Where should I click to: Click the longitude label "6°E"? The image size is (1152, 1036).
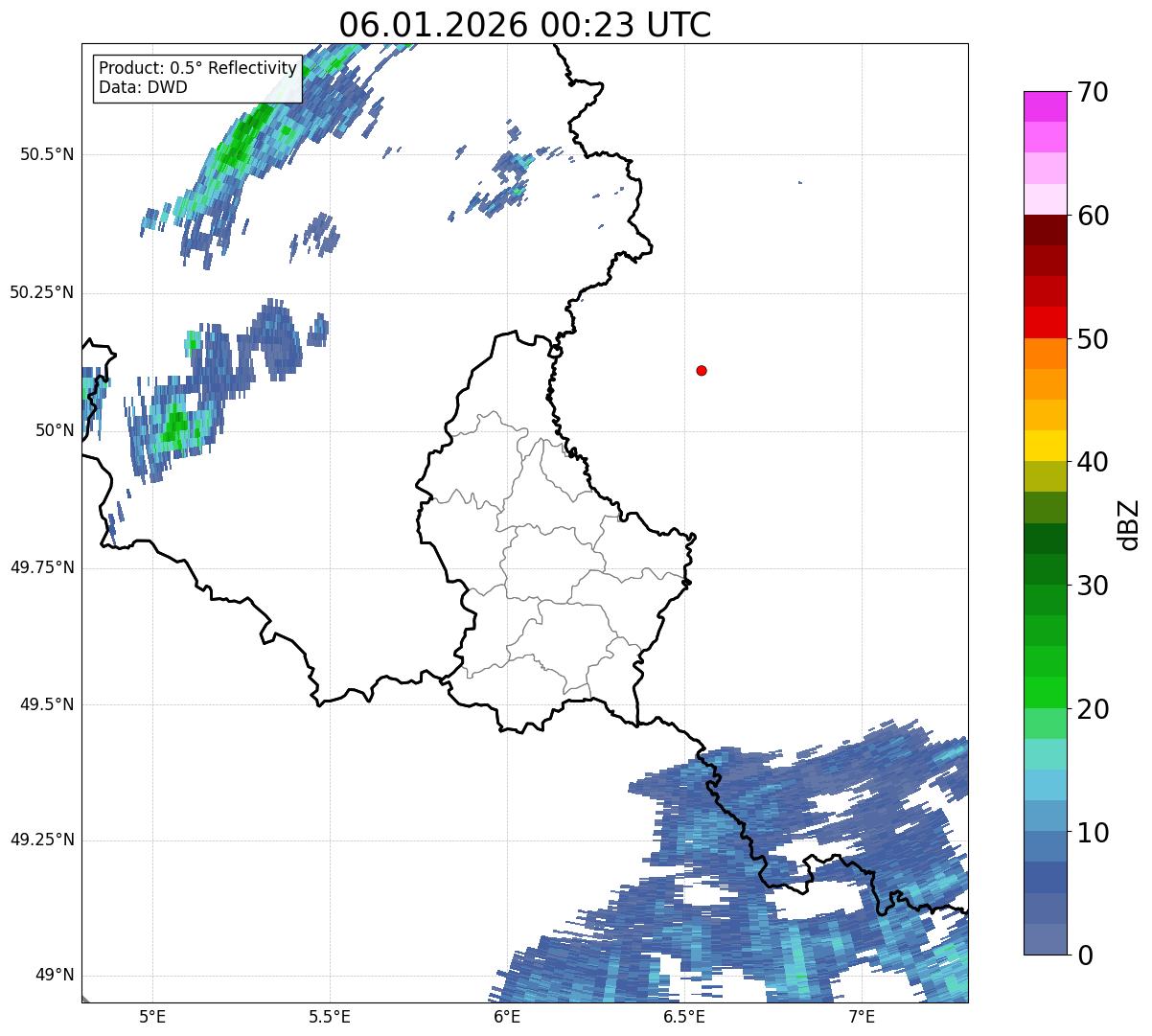coord(507,1017)
